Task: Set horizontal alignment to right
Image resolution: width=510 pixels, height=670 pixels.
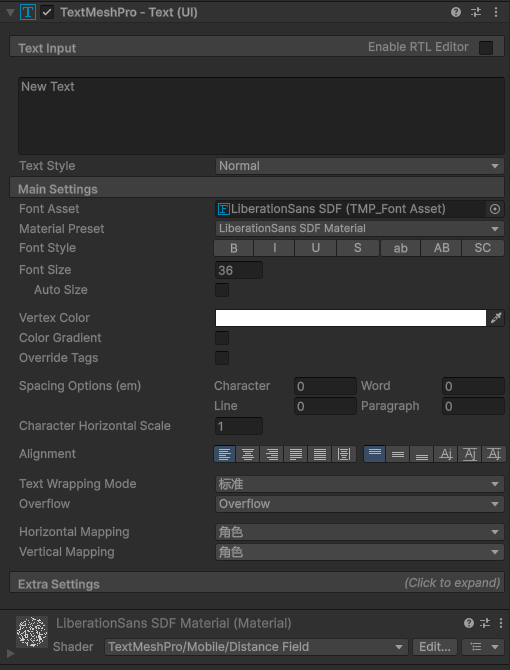Action: 272,454
